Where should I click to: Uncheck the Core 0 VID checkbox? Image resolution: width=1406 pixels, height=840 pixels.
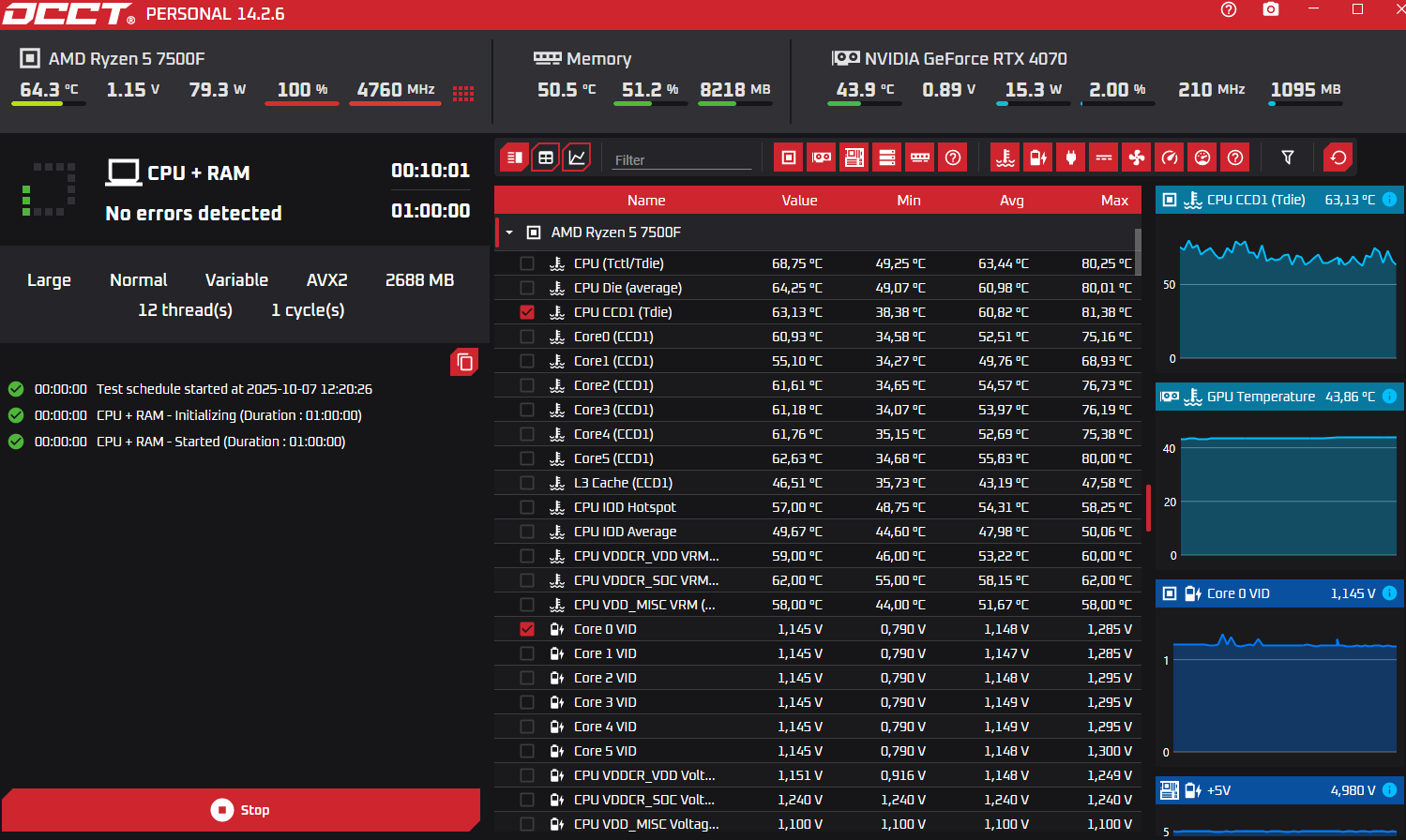point(527,629)
